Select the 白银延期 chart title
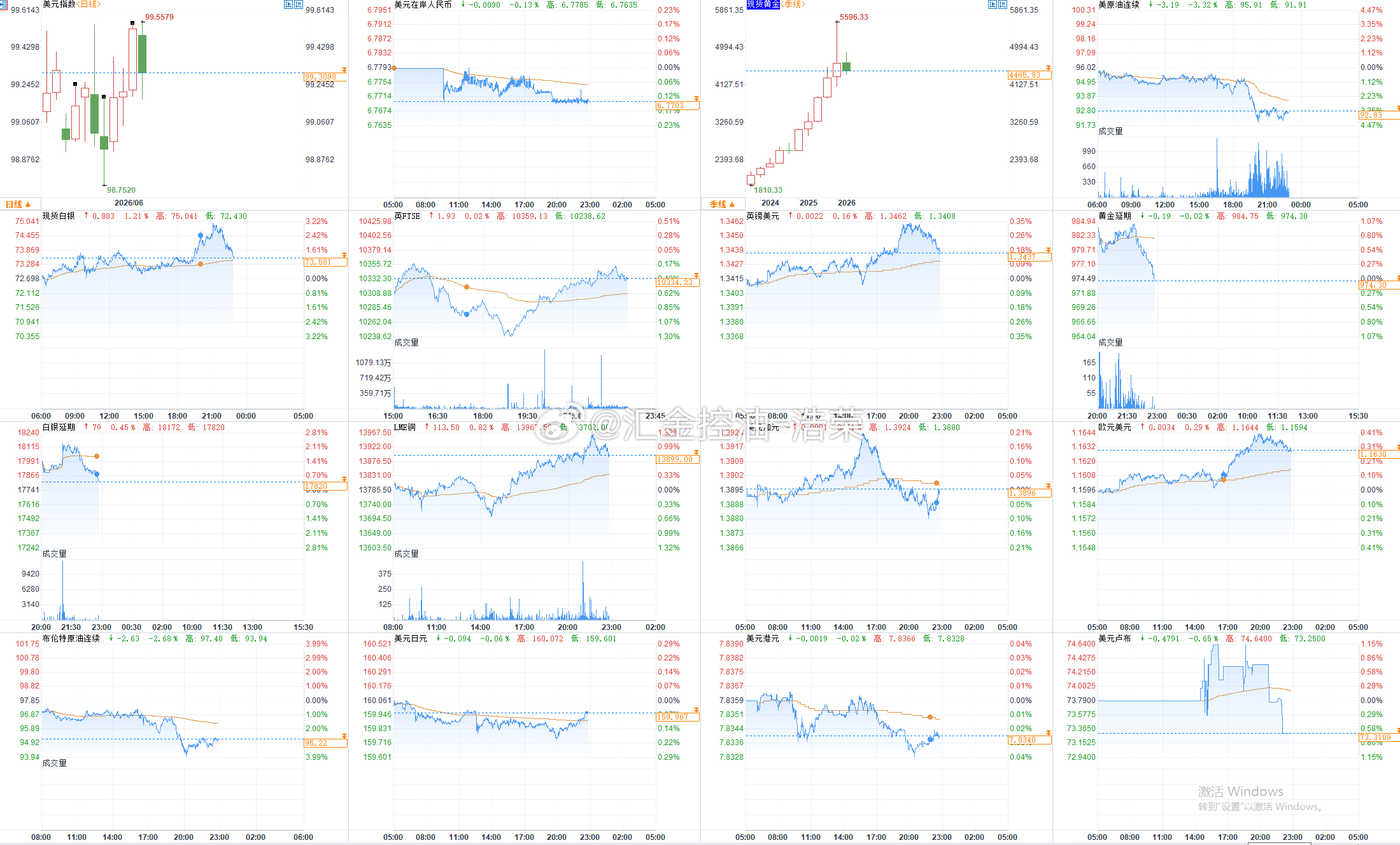Screen dimensions: 1400x845 (59, 427)
